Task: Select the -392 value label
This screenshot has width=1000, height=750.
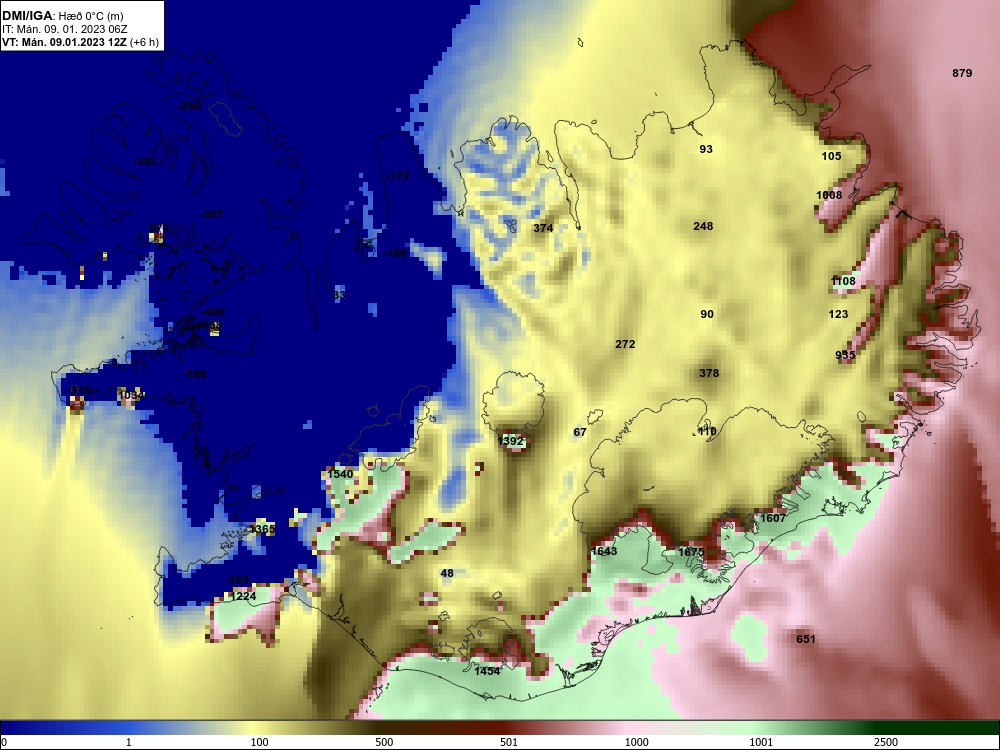Action: coord(145,161)
